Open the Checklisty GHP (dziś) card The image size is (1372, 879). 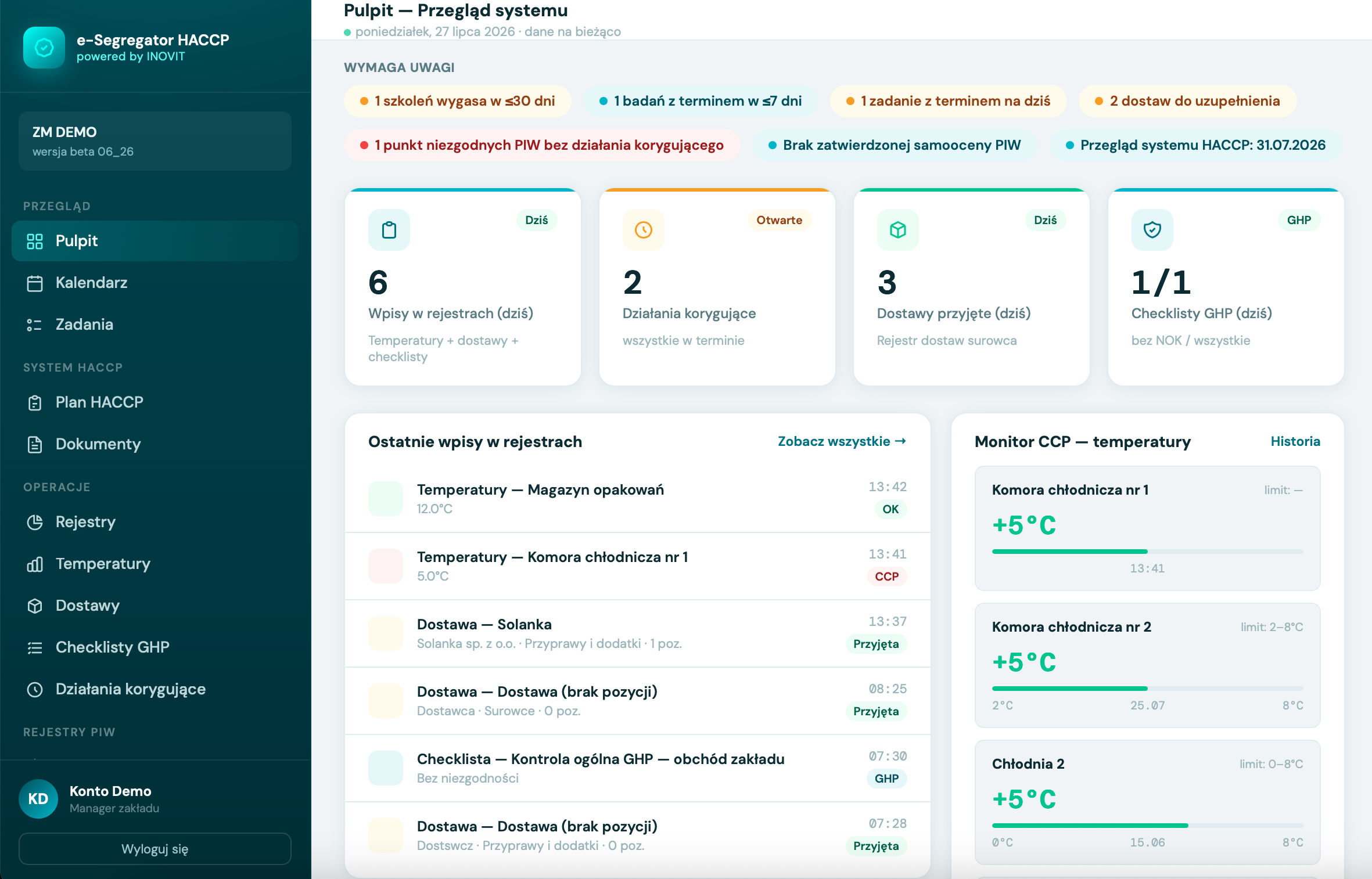pos(1226,287)
